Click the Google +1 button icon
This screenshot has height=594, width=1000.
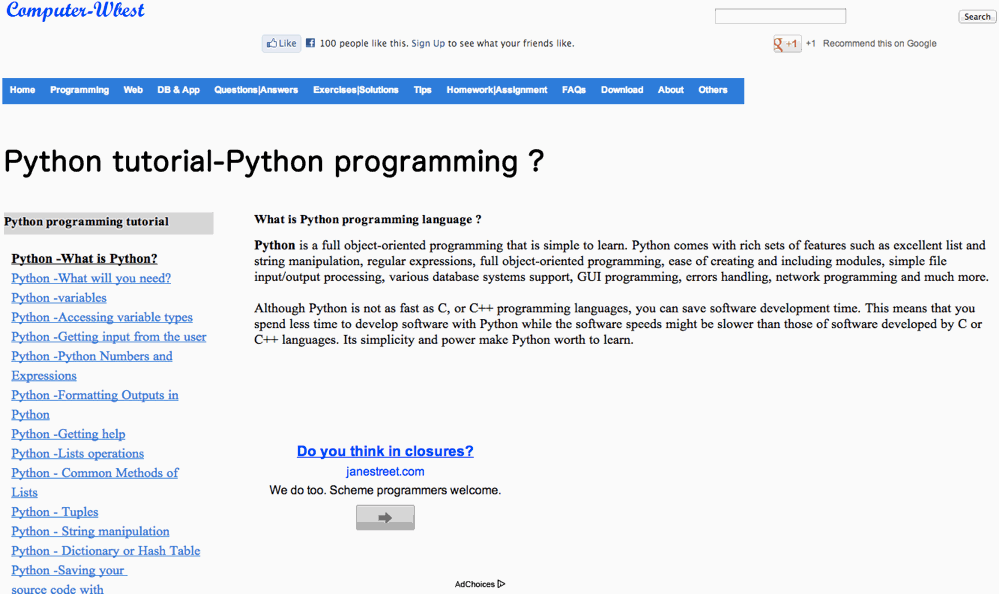coord(787,43)
